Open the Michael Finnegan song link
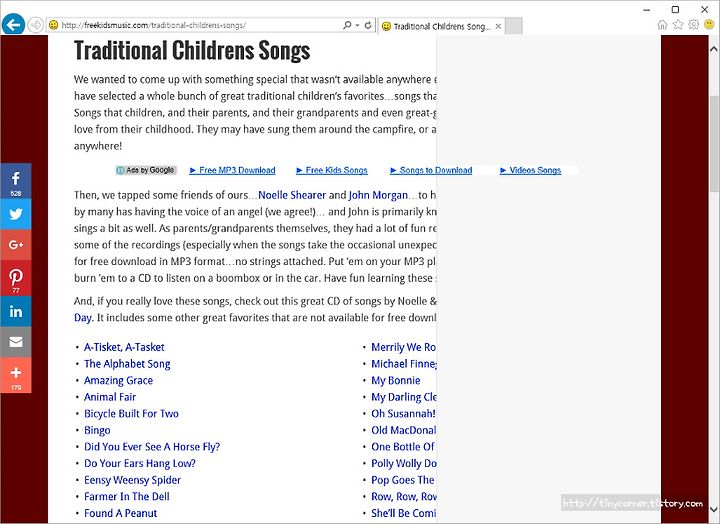The width and height of the screenshot is (720, 524). (x=404, y=364)
